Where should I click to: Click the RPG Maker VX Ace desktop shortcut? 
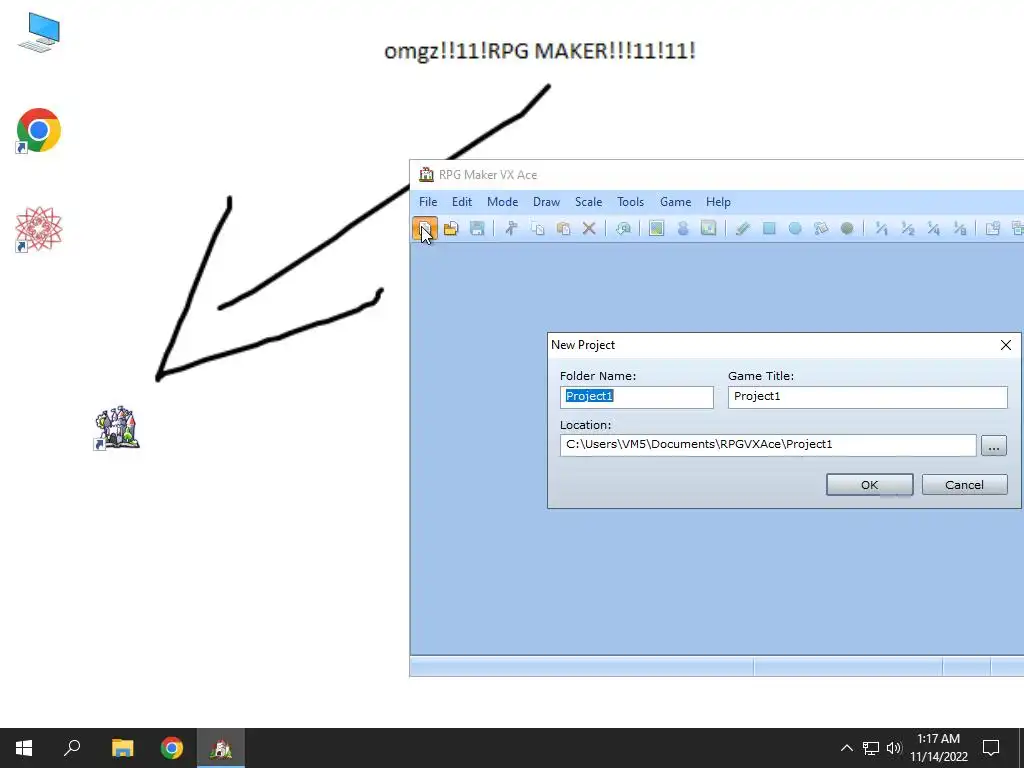(117, 427)
